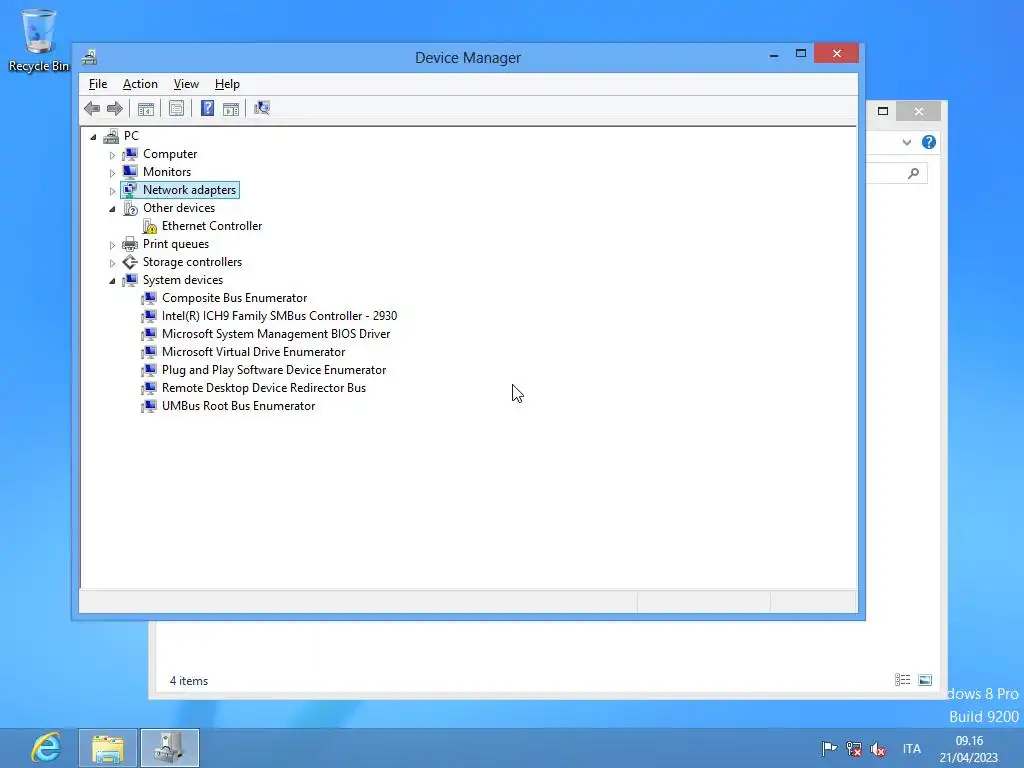Maximize the Device Manager window
1024x768 pixels.
801,54
